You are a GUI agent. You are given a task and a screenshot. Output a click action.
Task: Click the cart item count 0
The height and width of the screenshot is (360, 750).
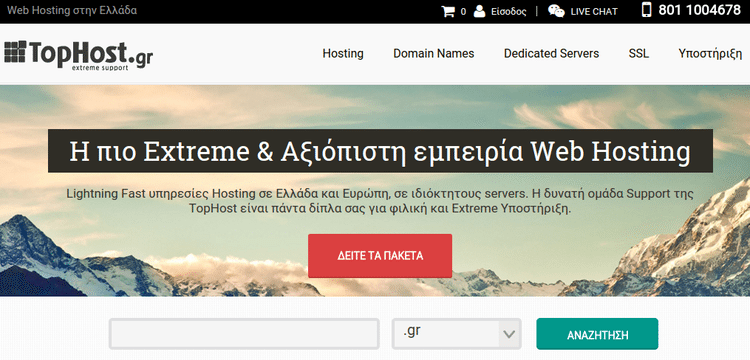463,12
